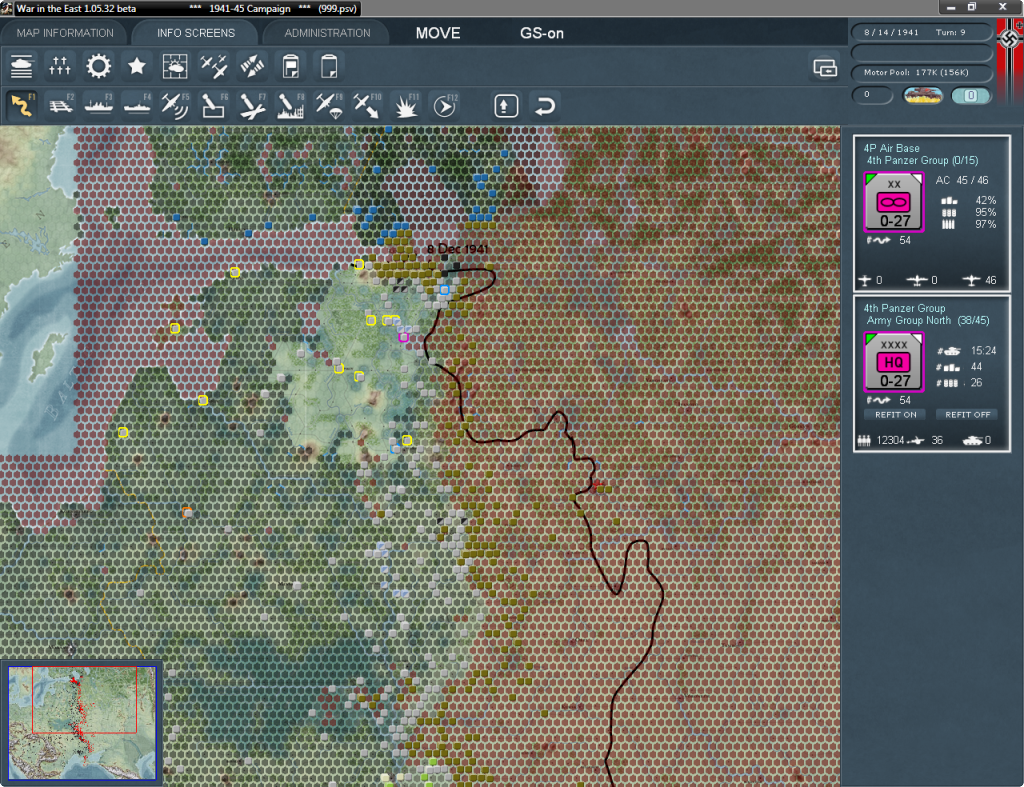The width and height of the screenshot is (1024, 787).
Task: Click the '4th Panzer Group' HQ title
Action: point(904,308)
